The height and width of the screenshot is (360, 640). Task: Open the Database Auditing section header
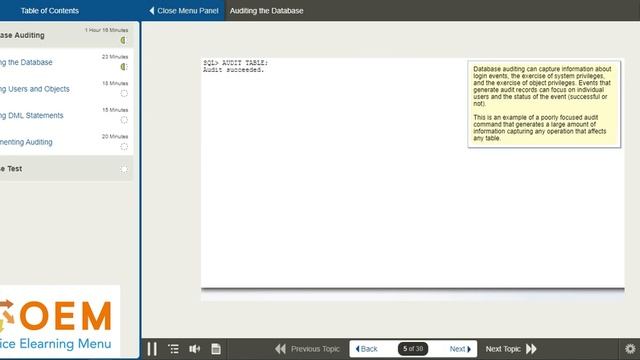[66, 36]
